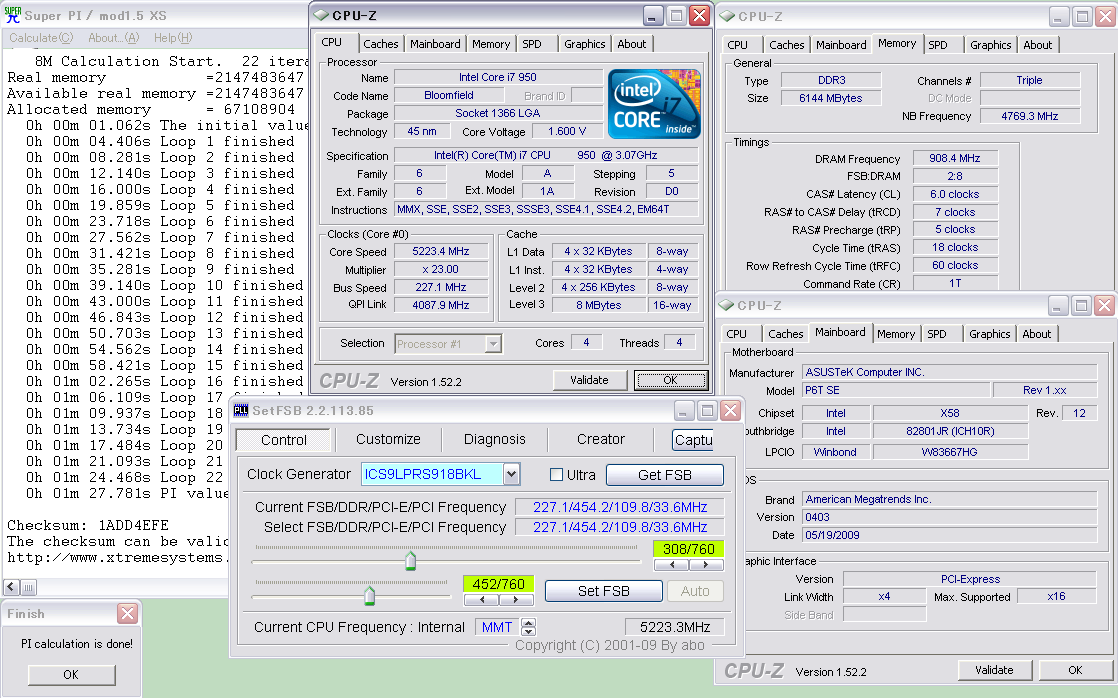Switch to Creator tab in SetFSB

pyautogui.click(x=600, y=439)
